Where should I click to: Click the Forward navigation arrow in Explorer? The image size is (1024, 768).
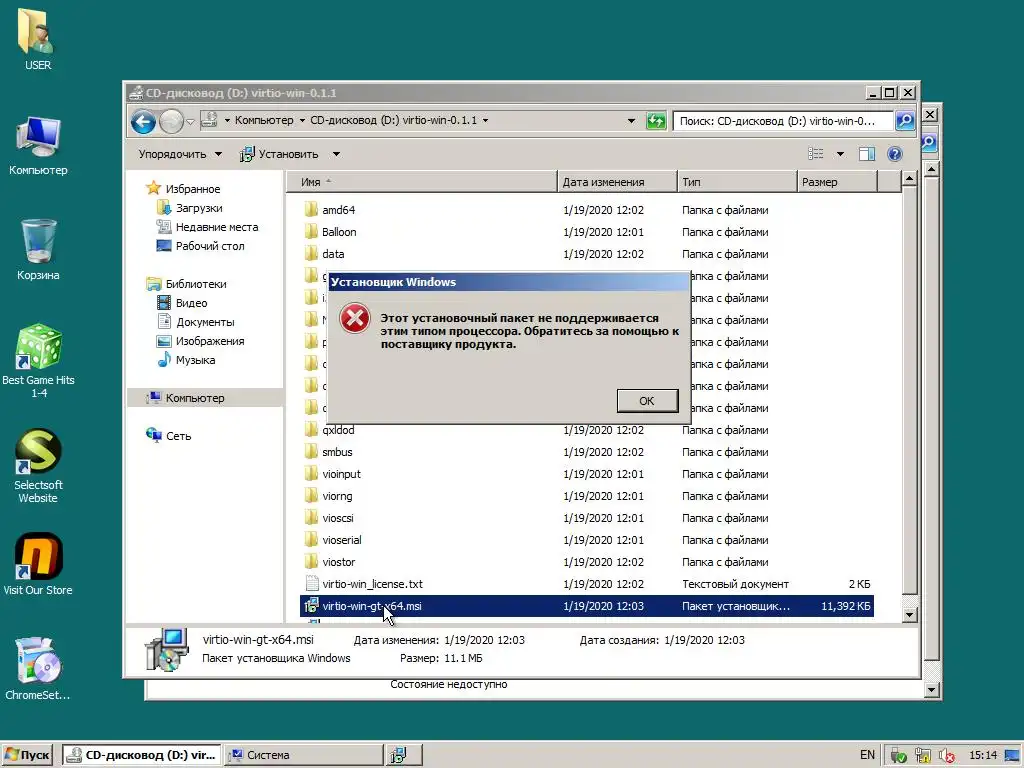[x=171, y=121]
